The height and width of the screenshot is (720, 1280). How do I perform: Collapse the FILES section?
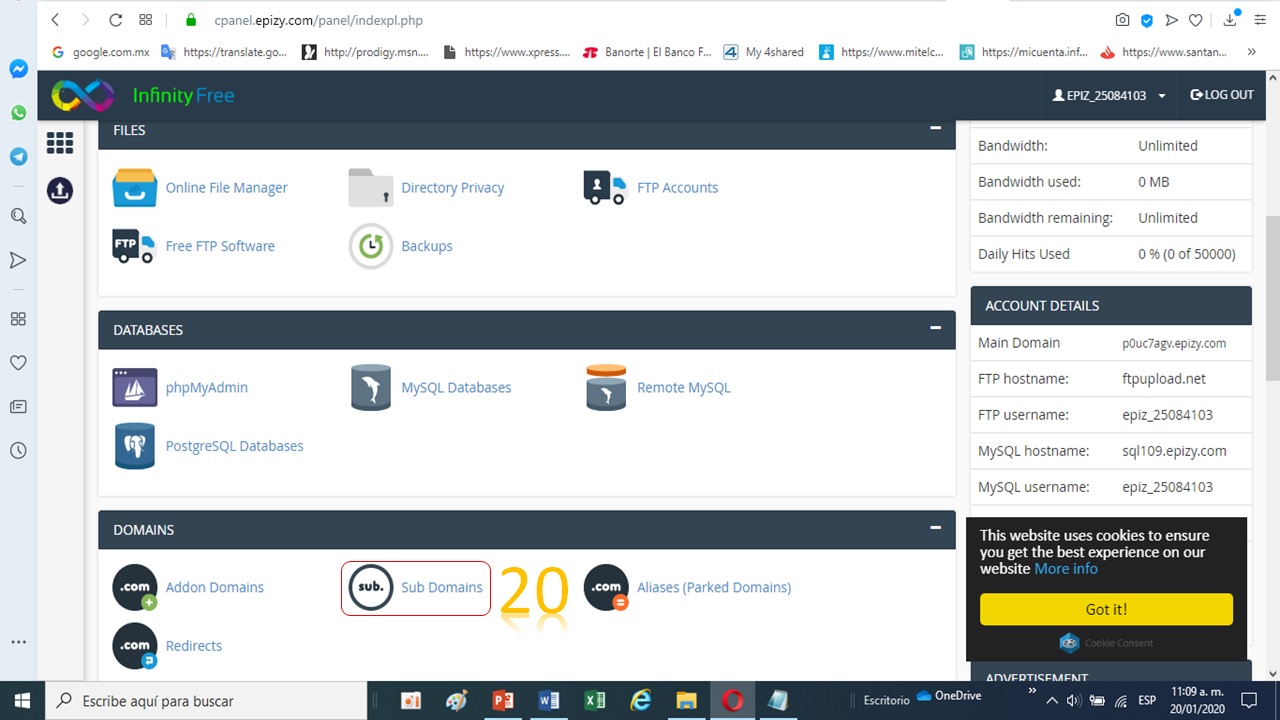coord(935,128)
